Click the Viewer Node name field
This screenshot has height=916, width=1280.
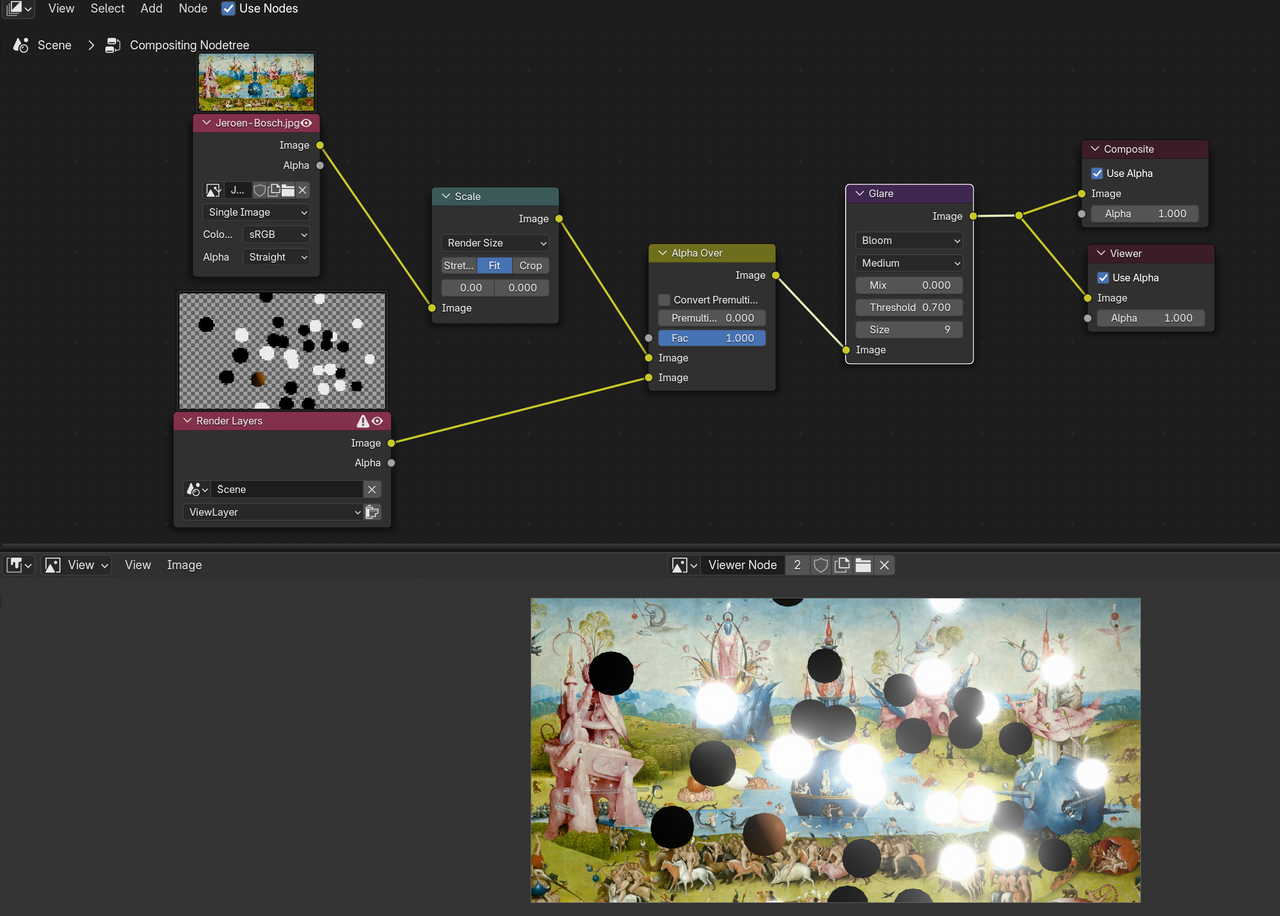(x=742, y=565)
